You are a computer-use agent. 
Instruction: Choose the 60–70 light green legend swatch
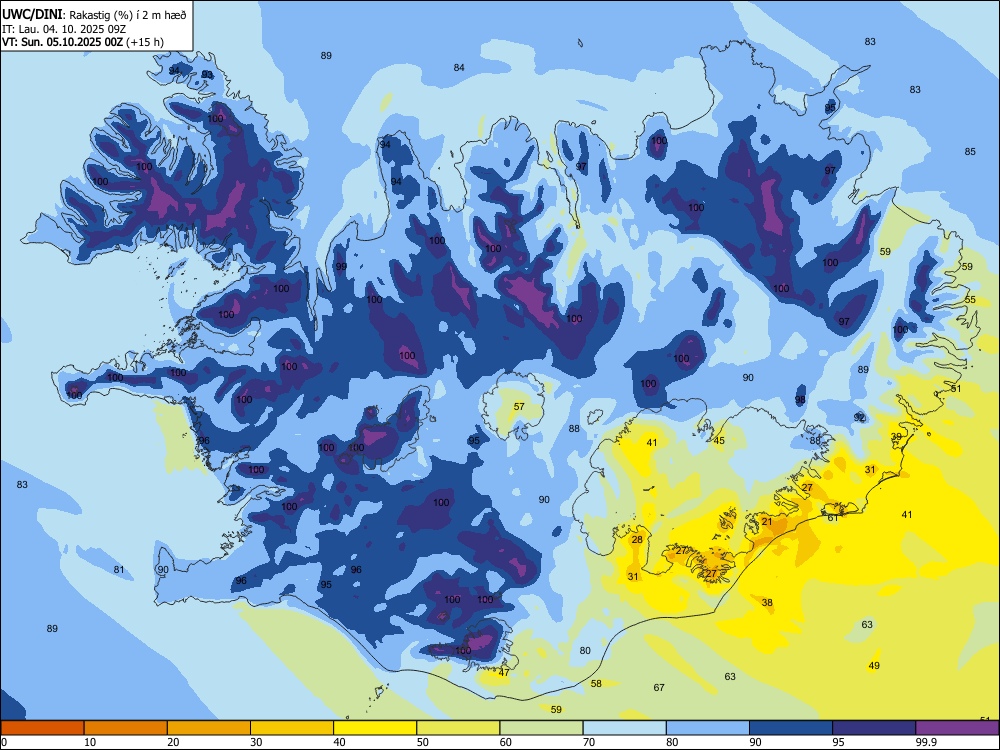541,728
